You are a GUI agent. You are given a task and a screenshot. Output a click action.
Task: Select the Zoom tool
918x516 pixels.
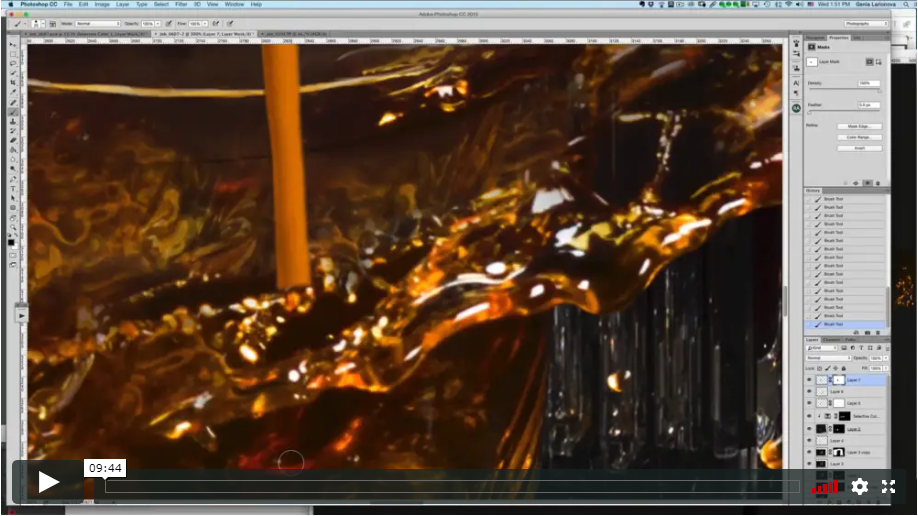coord(13,227)
